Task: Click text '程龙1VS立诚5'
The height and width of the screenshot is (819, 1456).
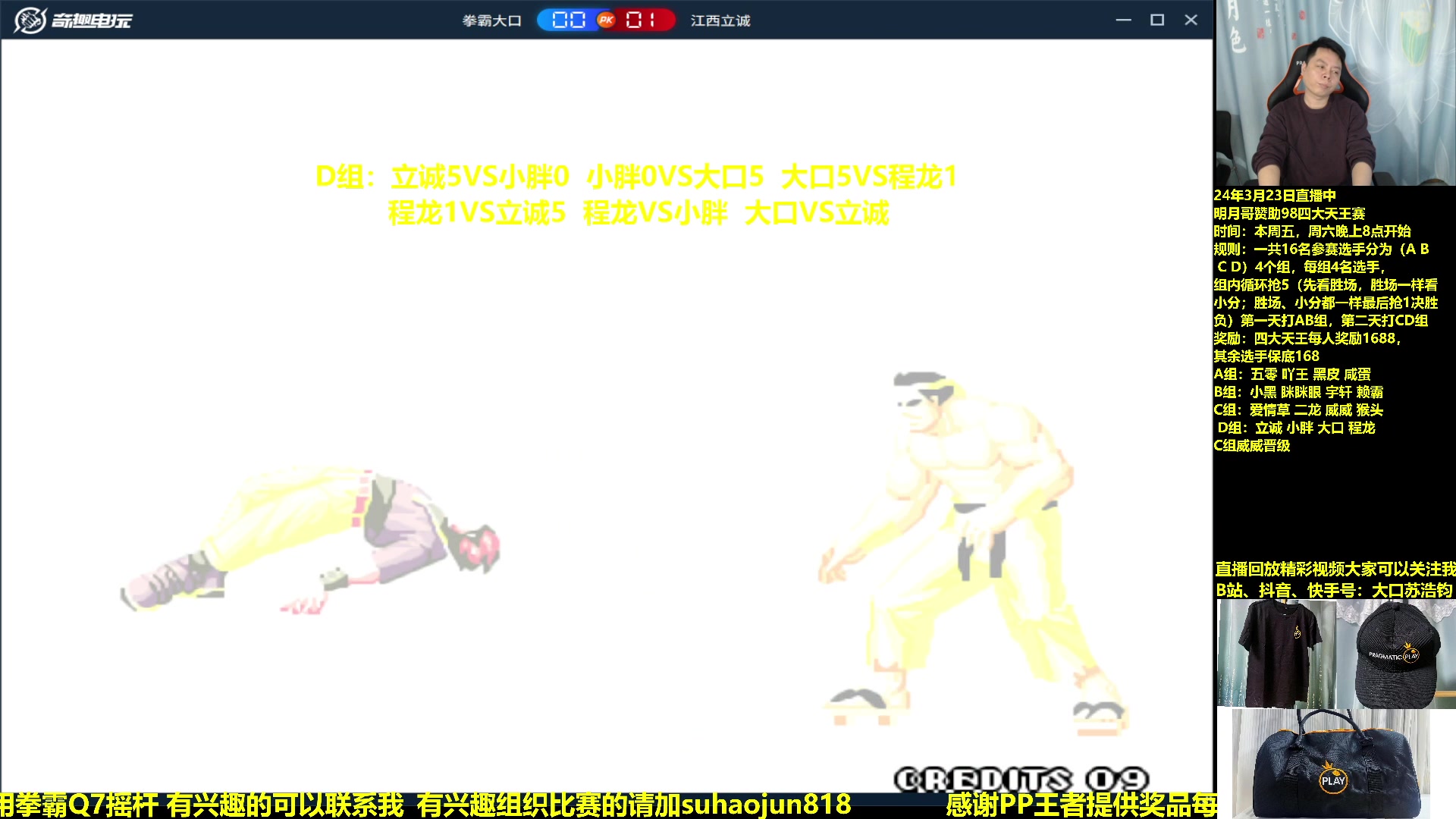Action: [x=477, y=213]
